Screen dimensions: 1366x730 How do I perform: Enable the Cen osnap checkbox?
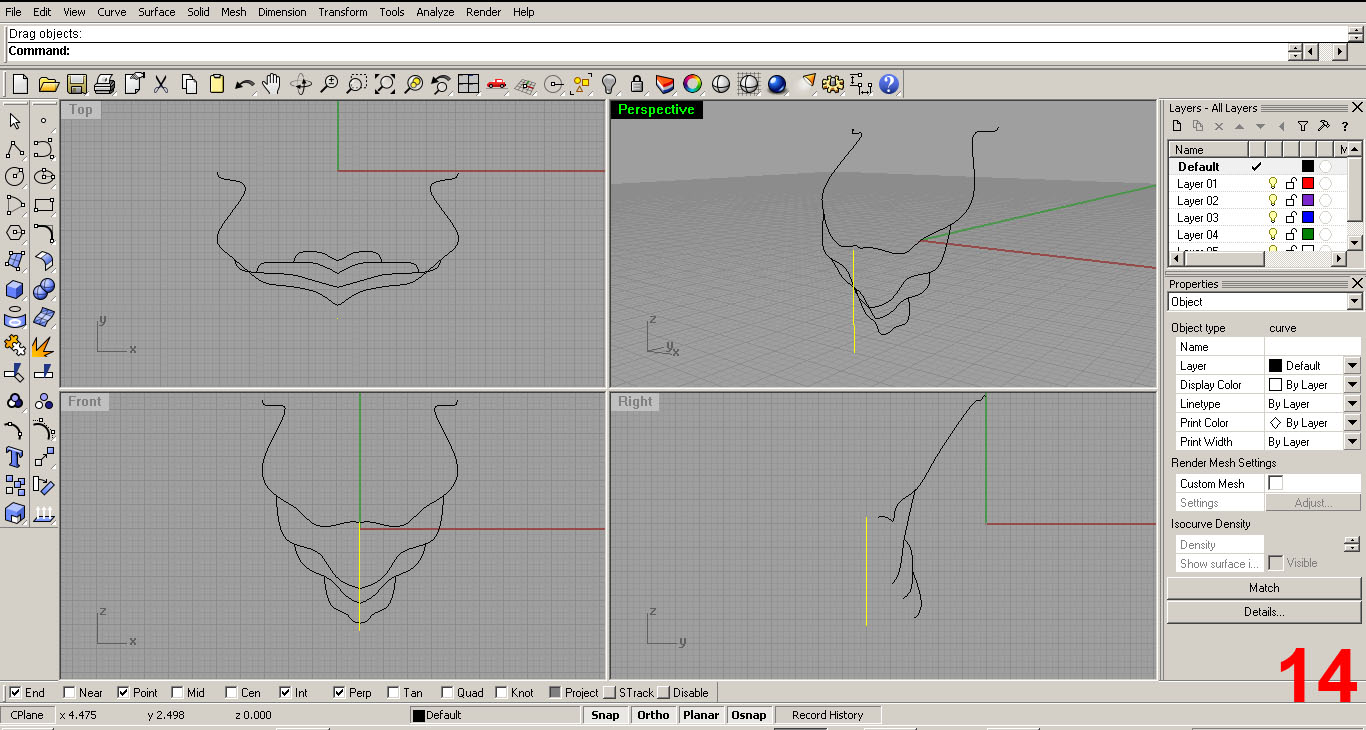(x=232, y=692)
